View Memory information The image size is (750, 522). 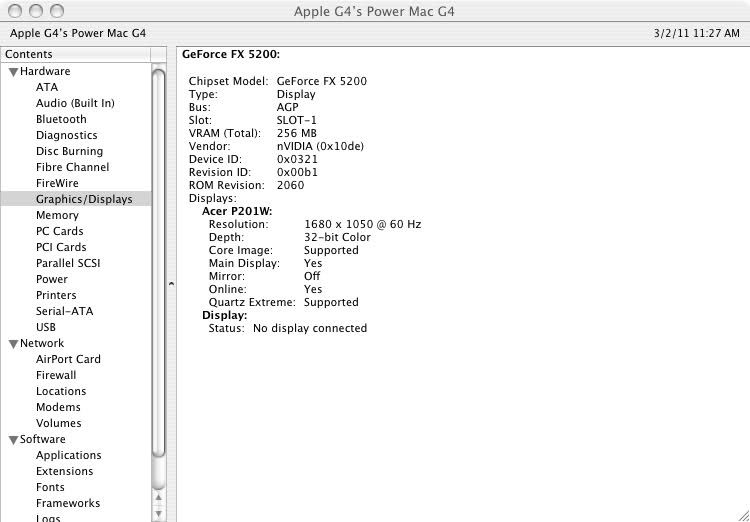[57, 215]
